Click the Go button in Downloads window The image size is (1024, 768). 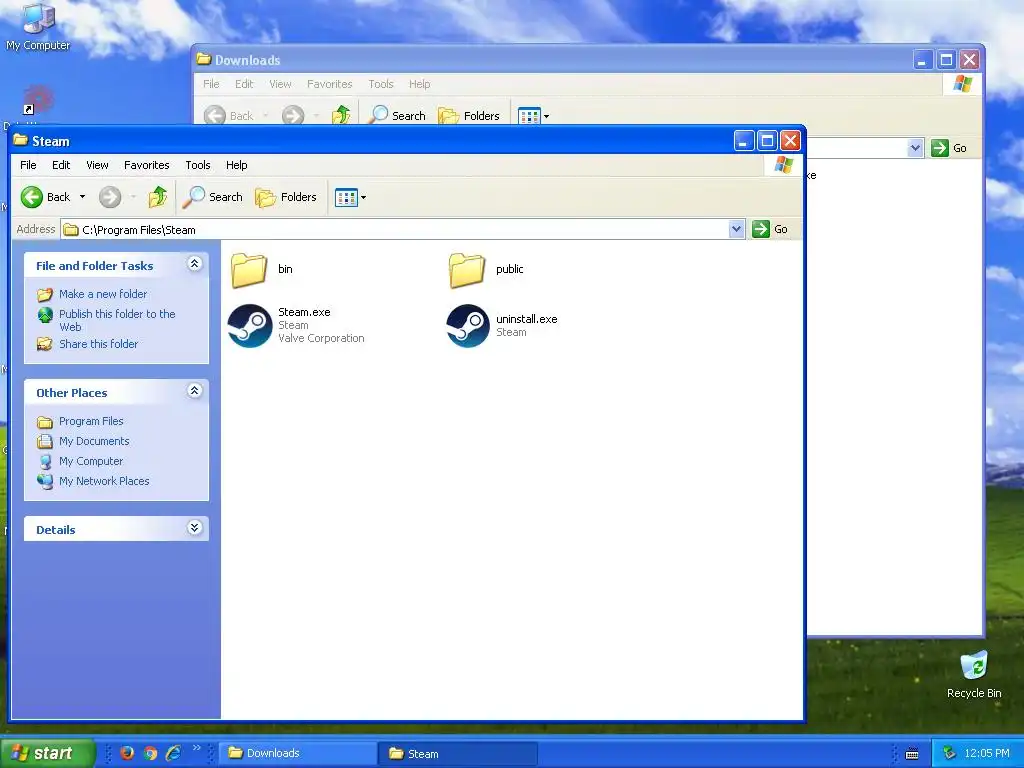[949, 148]
